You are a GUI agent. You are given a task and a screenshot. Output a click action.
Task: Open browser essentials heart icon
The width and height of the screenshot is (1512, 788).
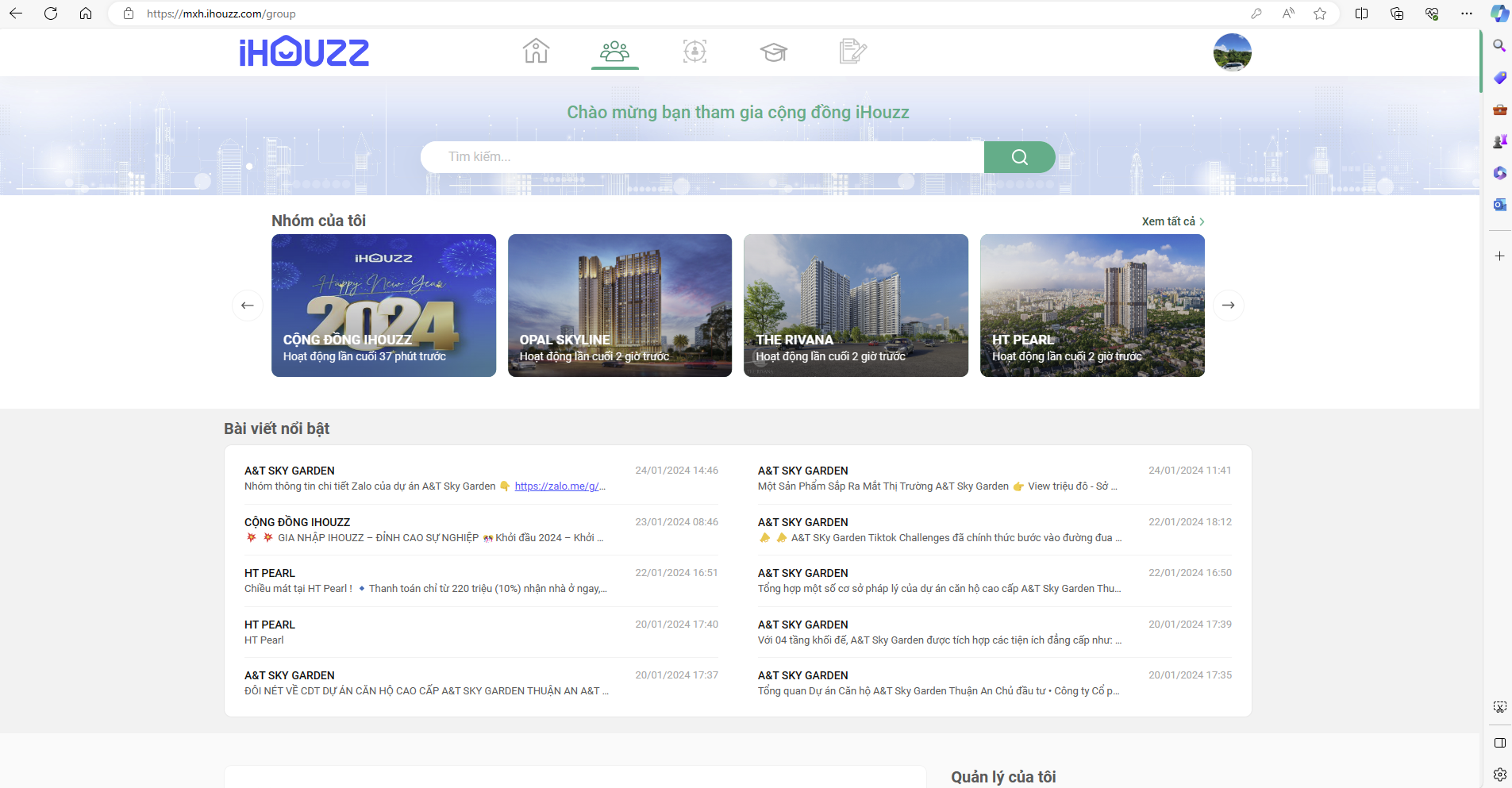click(1432, 13)
